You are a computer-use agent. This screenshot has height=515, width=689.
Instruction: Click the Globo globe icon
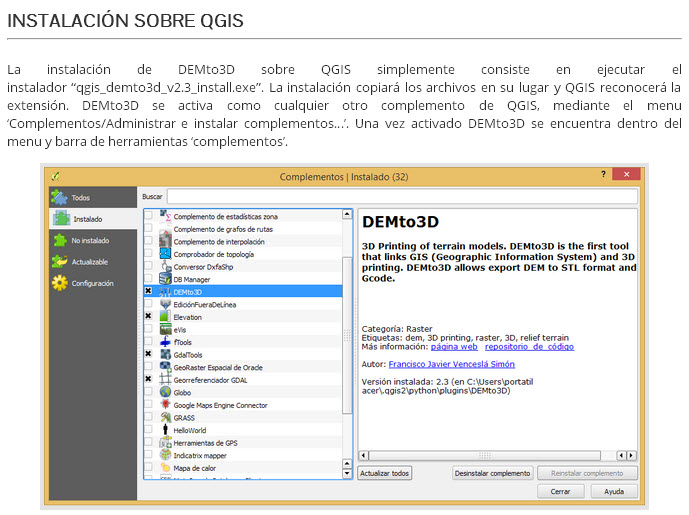click(x=165, y=392)
